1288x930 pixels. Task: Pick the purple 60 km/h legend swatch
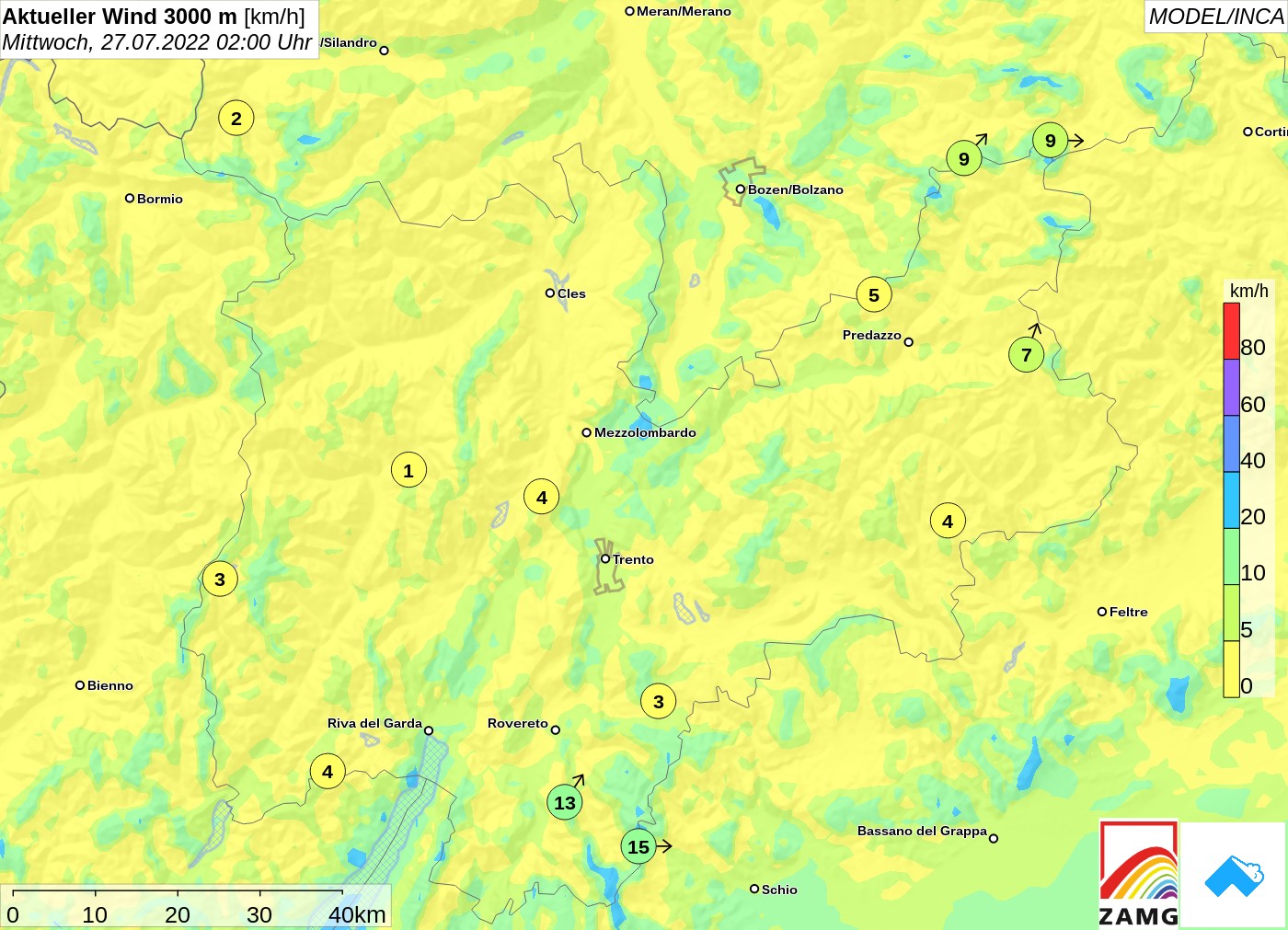[x=1231, y=387]
